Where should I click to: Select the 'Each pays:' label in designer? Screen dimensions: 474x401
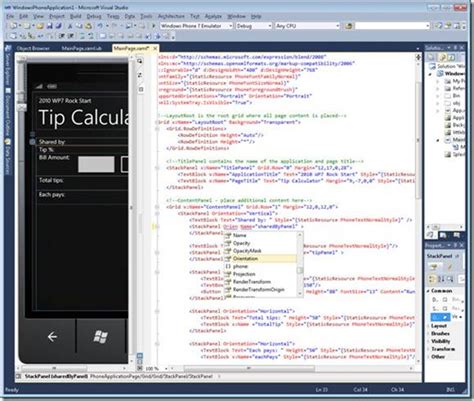pos(52,194)
